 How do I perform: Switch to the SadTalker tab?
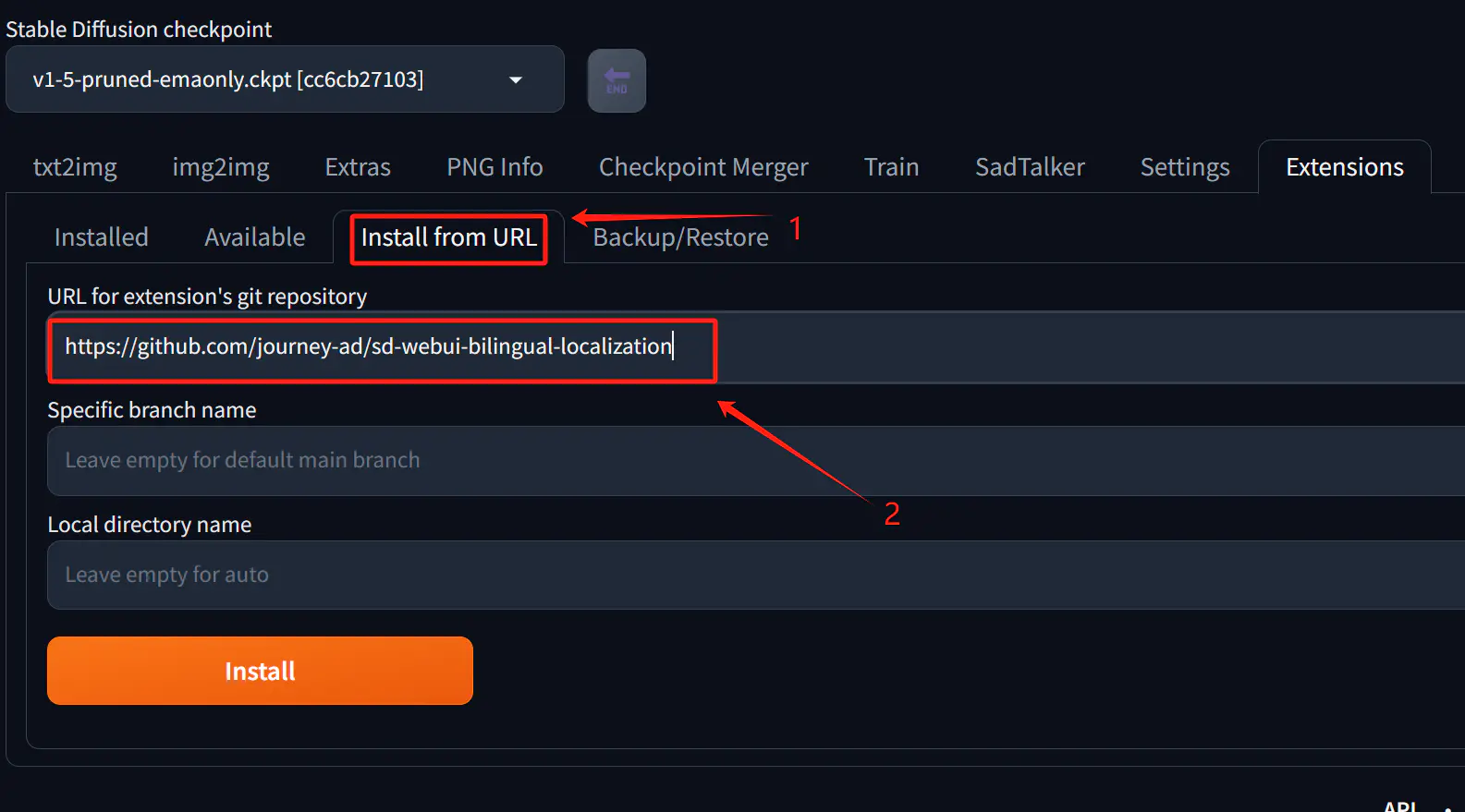1030,167
